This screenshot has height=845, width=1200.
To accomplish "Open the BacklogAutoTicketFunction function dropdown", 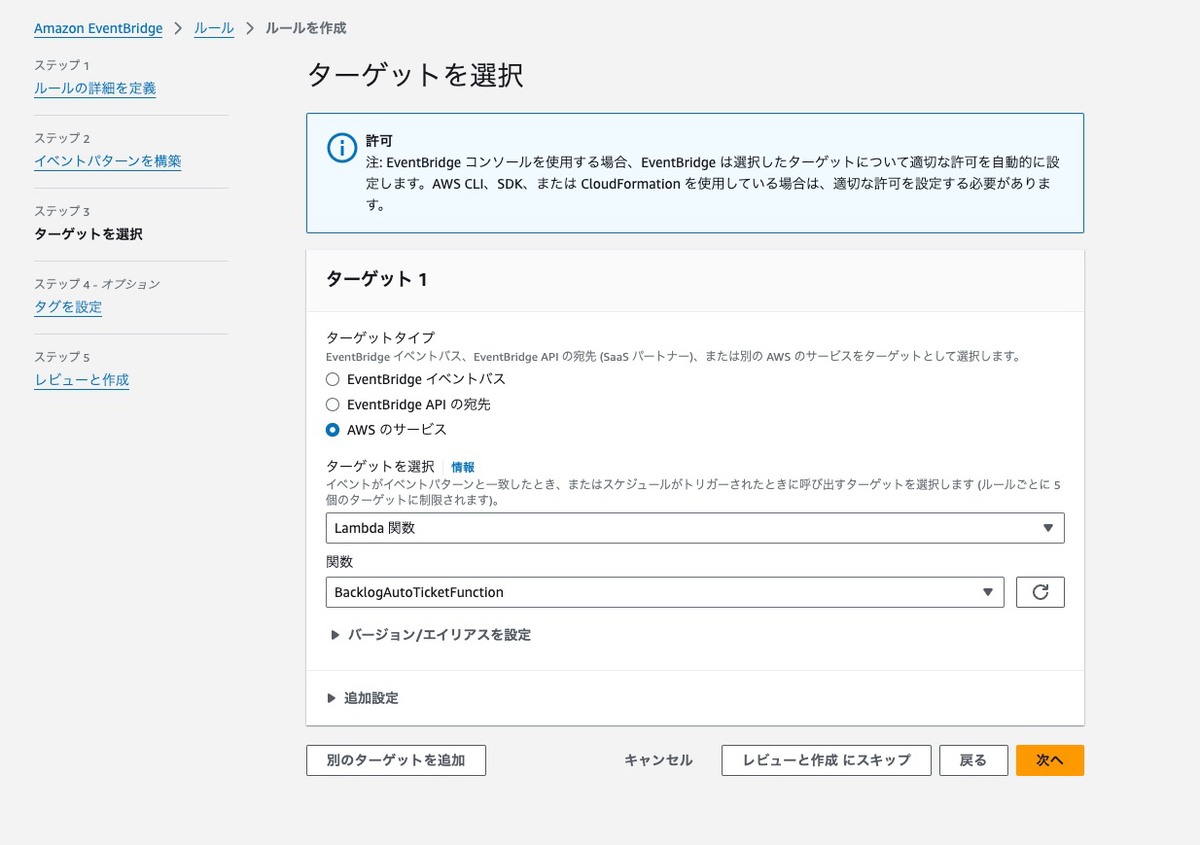I will pyautogui.click(x=665, y=592).
